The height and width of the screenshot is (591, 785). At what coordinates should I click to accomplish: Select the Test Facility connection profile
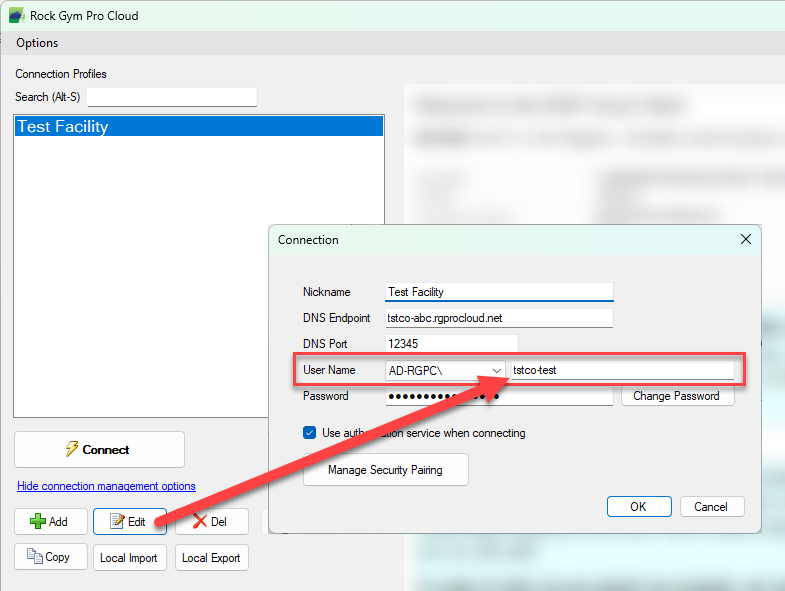click(199, 126)
